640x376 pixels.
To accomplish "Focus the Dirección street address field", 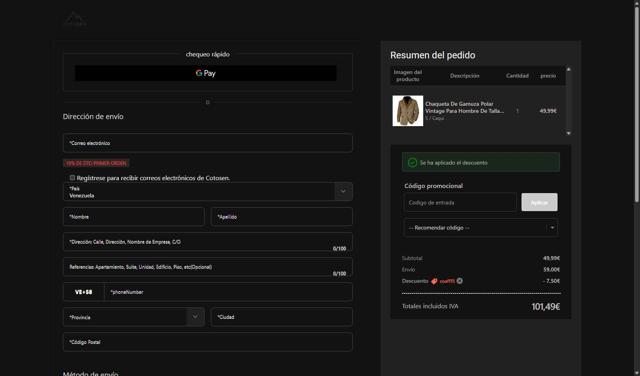I will click(208, 242).
